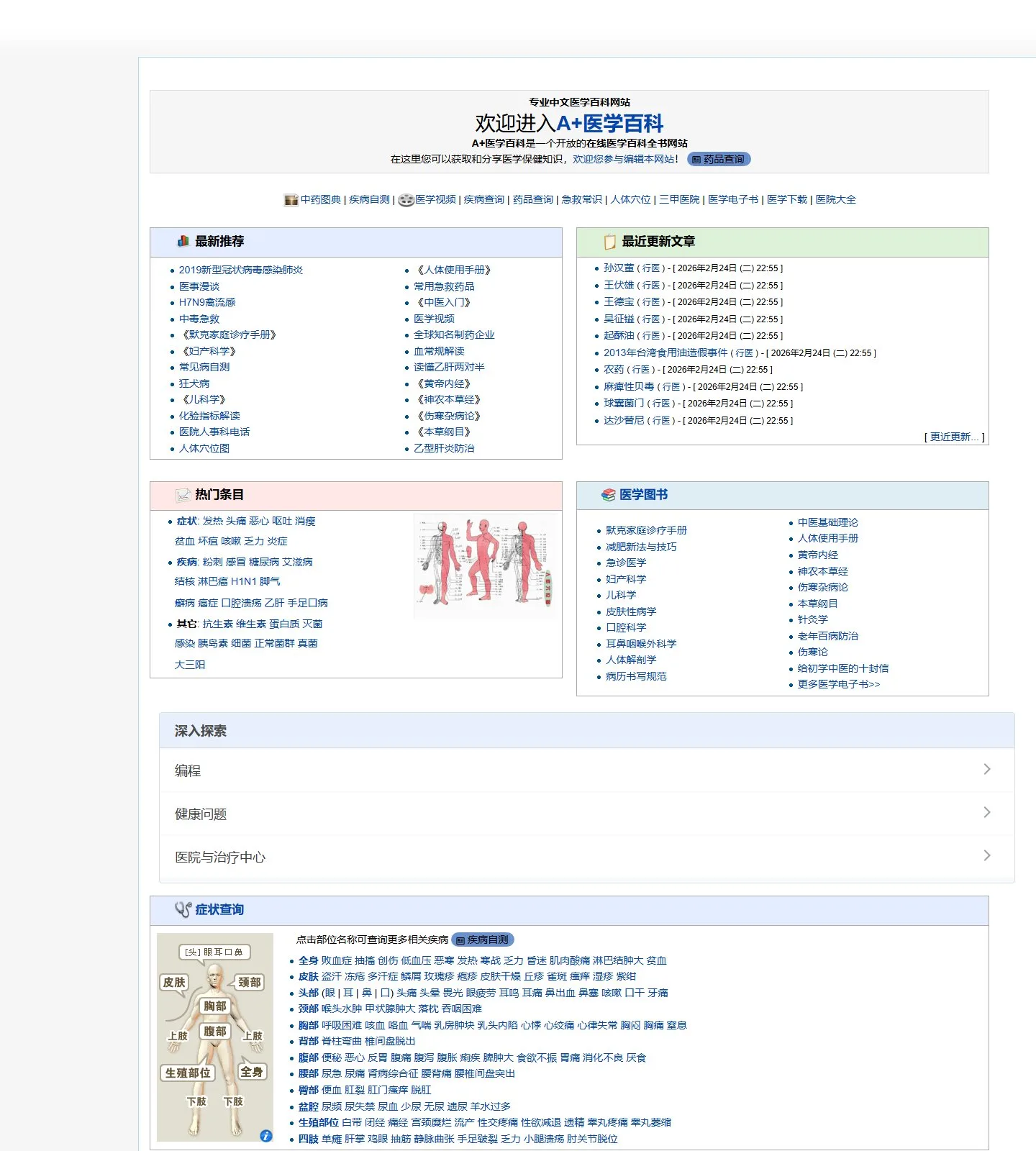Open 医学电子书 in the navigation bar
1036x1151 pixels.
[733, 199]
